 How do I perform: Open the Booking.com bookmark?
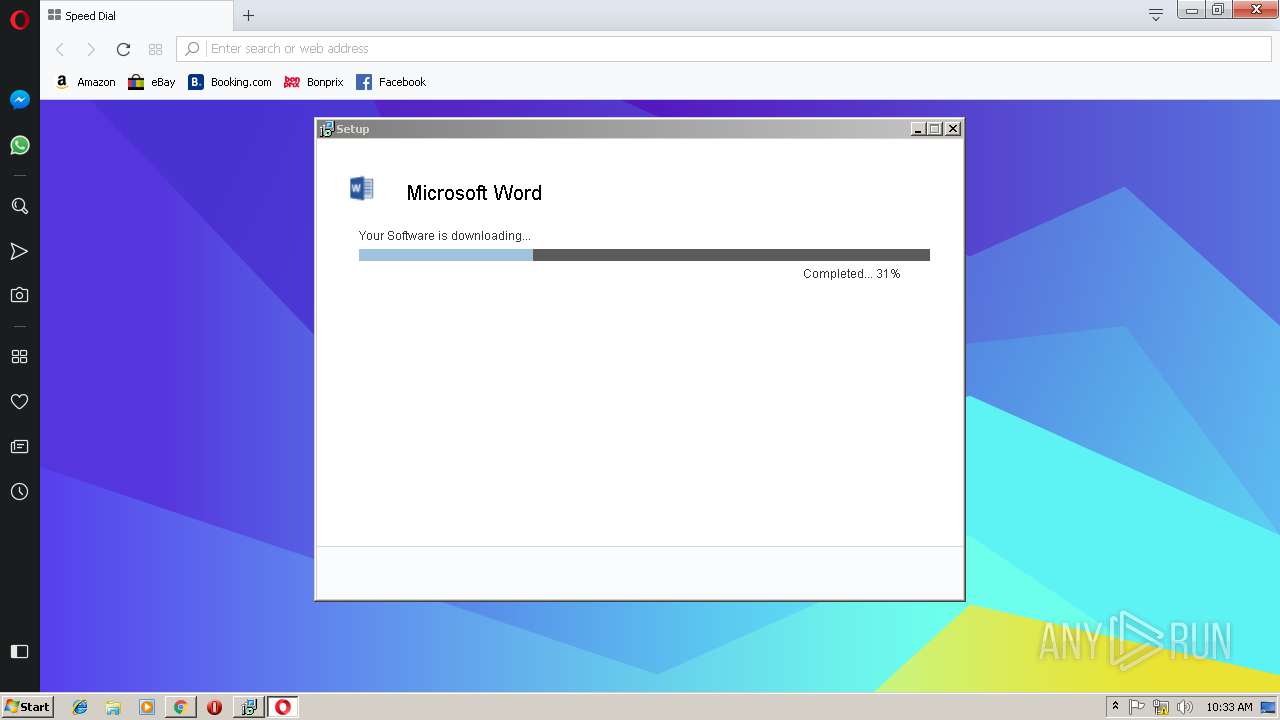tap(230, 82)
